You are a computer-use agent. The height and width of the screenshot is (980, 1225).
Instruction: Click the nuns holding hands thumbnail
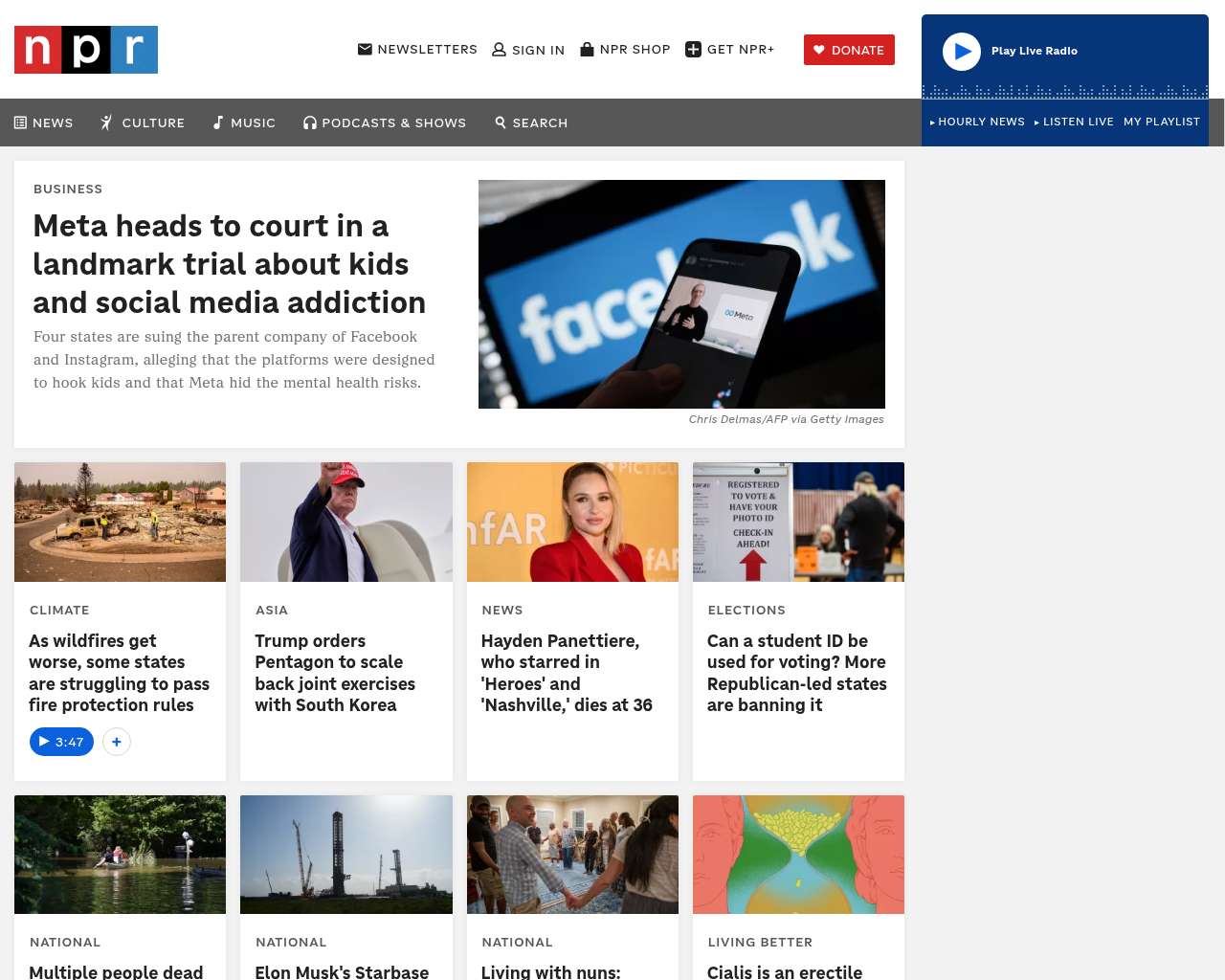pyautogui.click(x=572, y=855)
